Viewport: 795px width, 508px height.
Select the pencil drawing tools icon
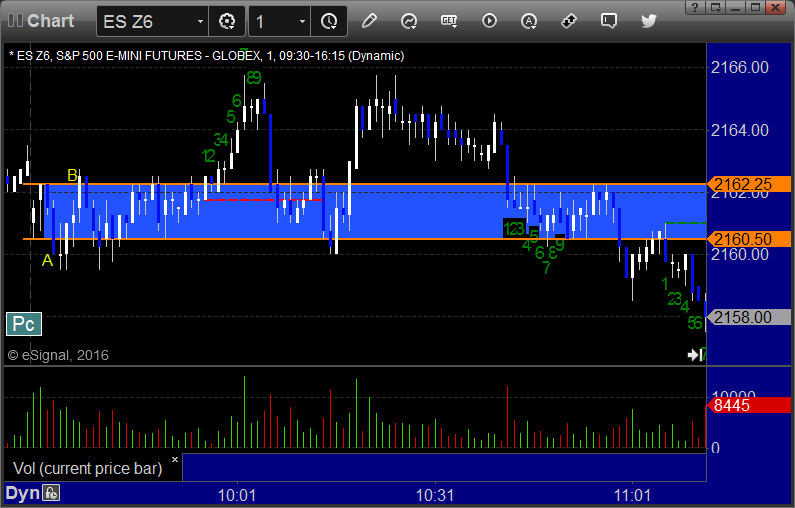(369, 21)
